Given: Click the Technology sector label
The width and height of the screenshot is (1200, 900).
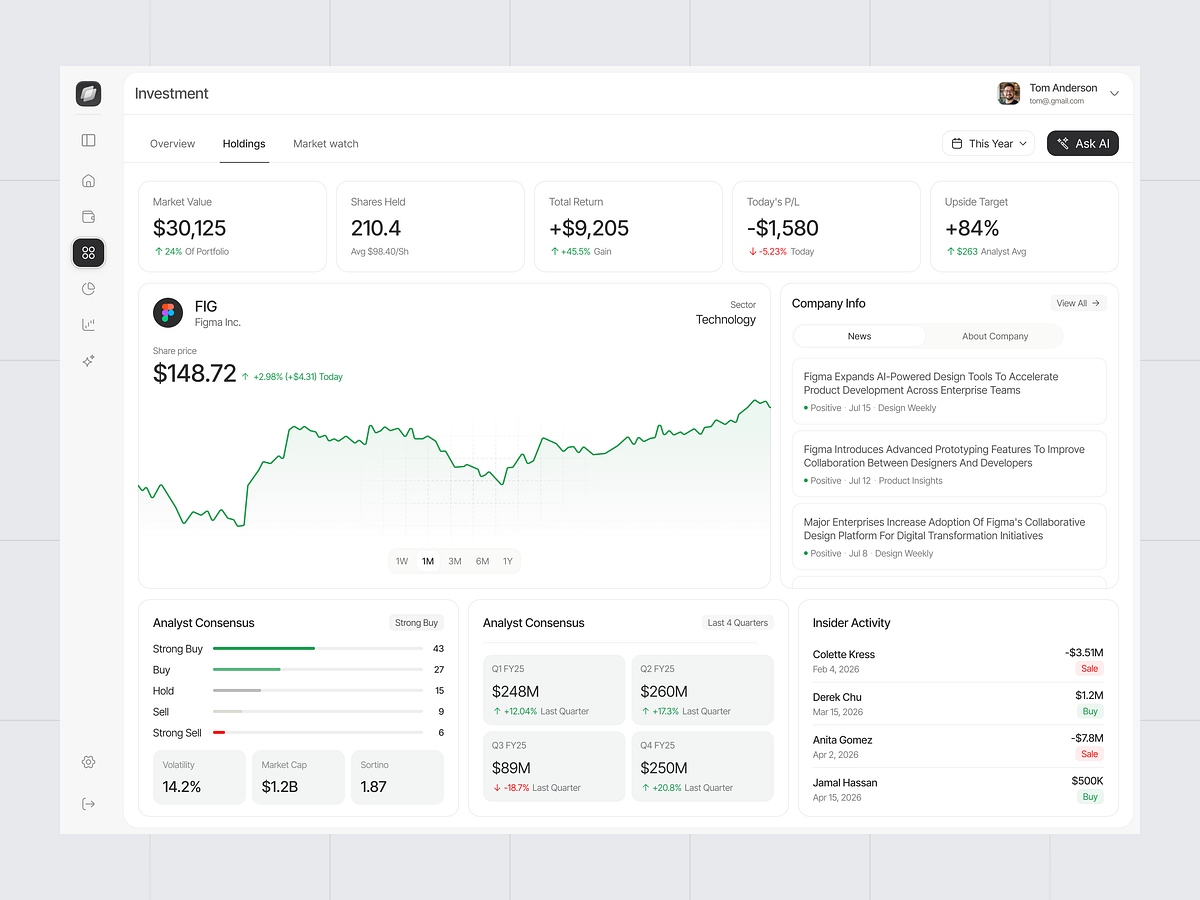Looking at the screenshot, I should coord(726,320).
